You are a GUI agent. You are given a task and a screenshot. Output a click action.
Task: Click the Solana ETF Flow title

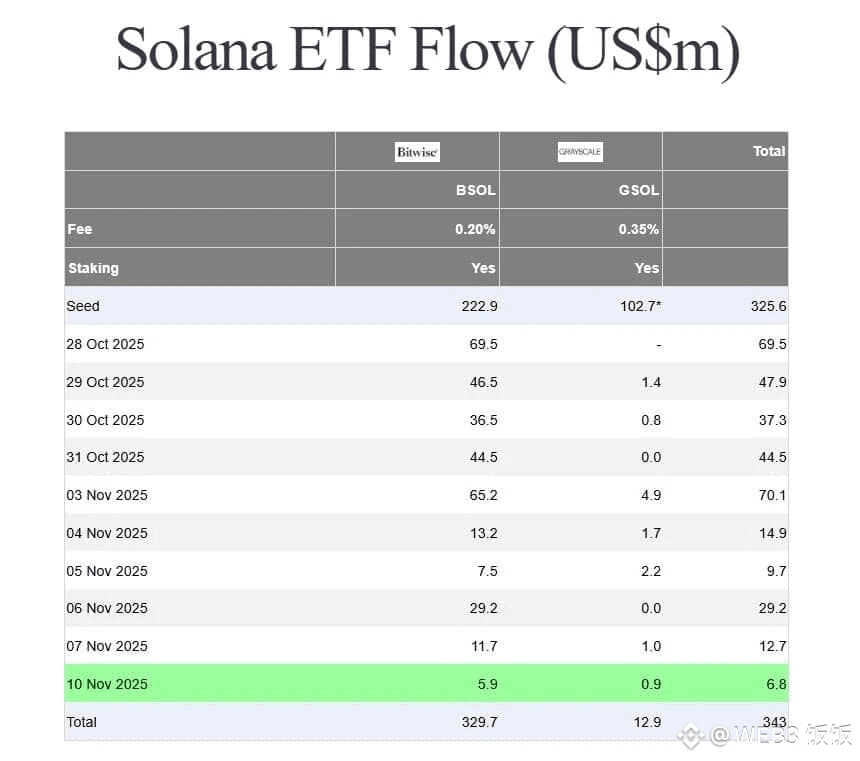click(x=428, y=48)
